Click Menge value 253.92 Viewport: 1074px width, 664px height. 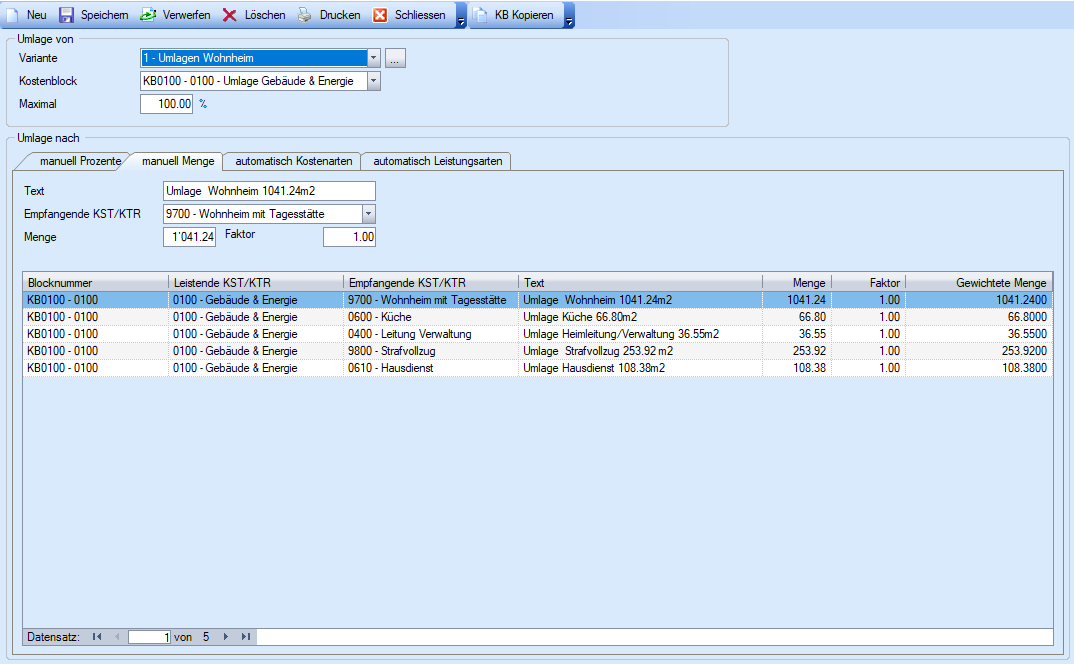pos(809,351)
